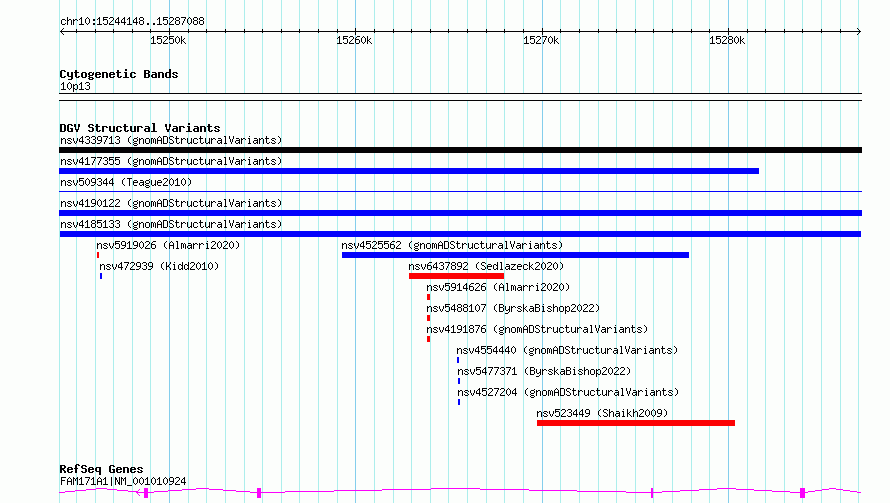Click the red marker under nsv4191876
This screenshot has height=503, width=890.
click(x=429, y=339)
